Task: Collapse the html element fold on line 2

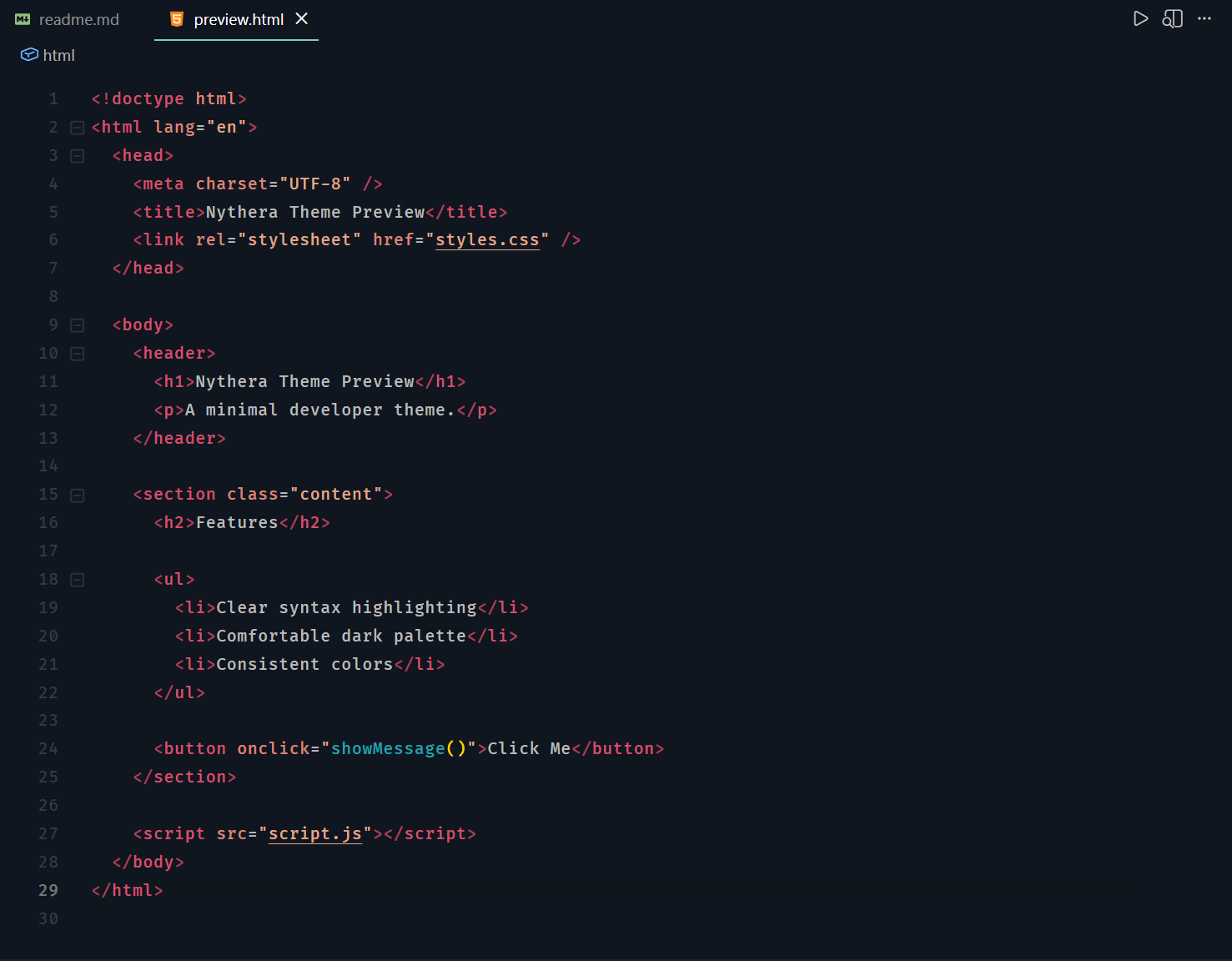Action: point(77,127)
